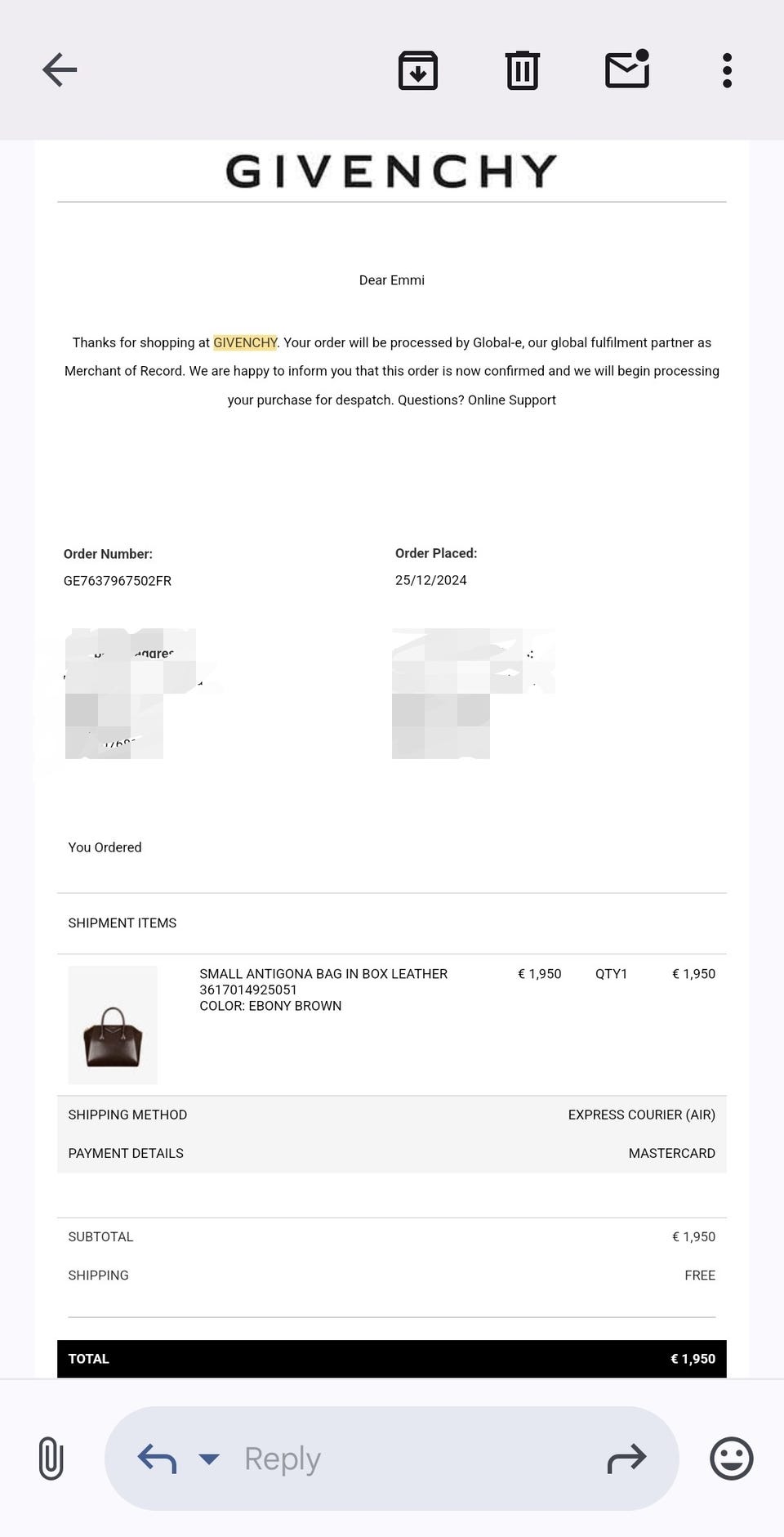The height and width of the screenshot is (1537, 784).
Task: Delete the email with trash icon
Action: [522, 70]
